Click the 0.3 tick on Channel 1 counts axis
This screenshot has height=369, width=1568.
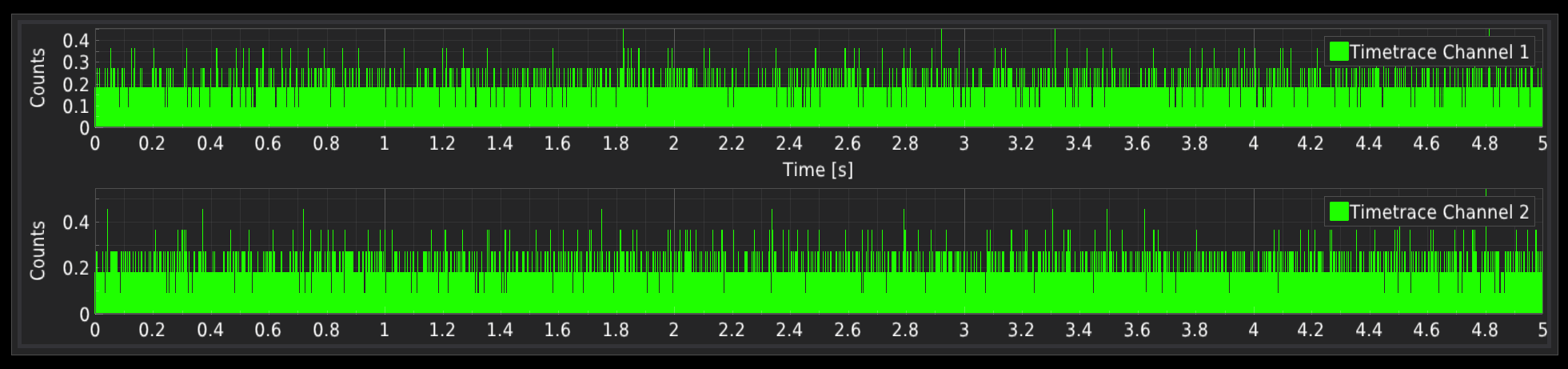pos(76,62)
